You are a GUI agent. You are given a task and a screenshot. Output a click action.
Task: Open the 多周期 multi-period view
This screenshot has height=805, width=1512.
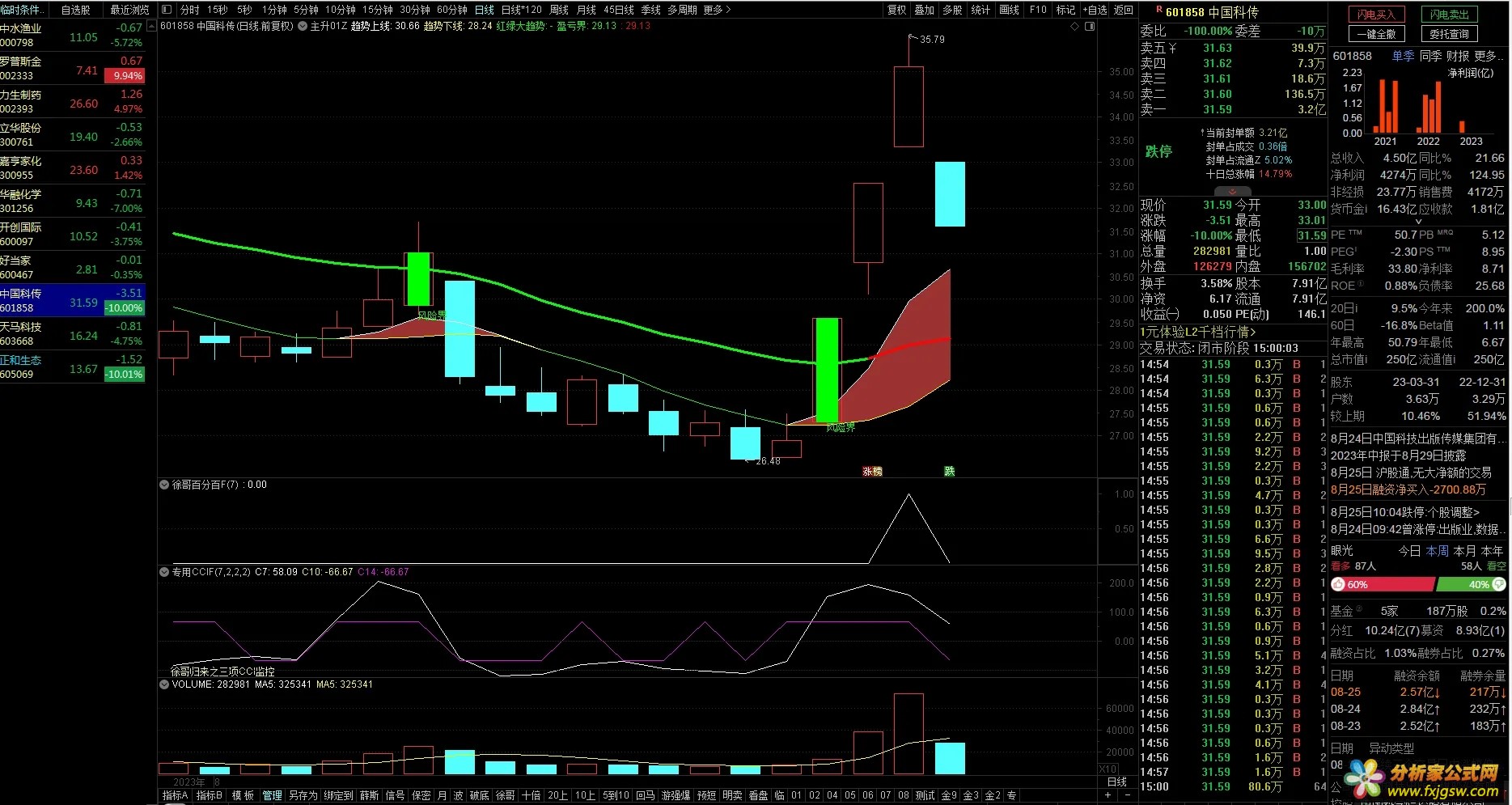tap(681, 10)
